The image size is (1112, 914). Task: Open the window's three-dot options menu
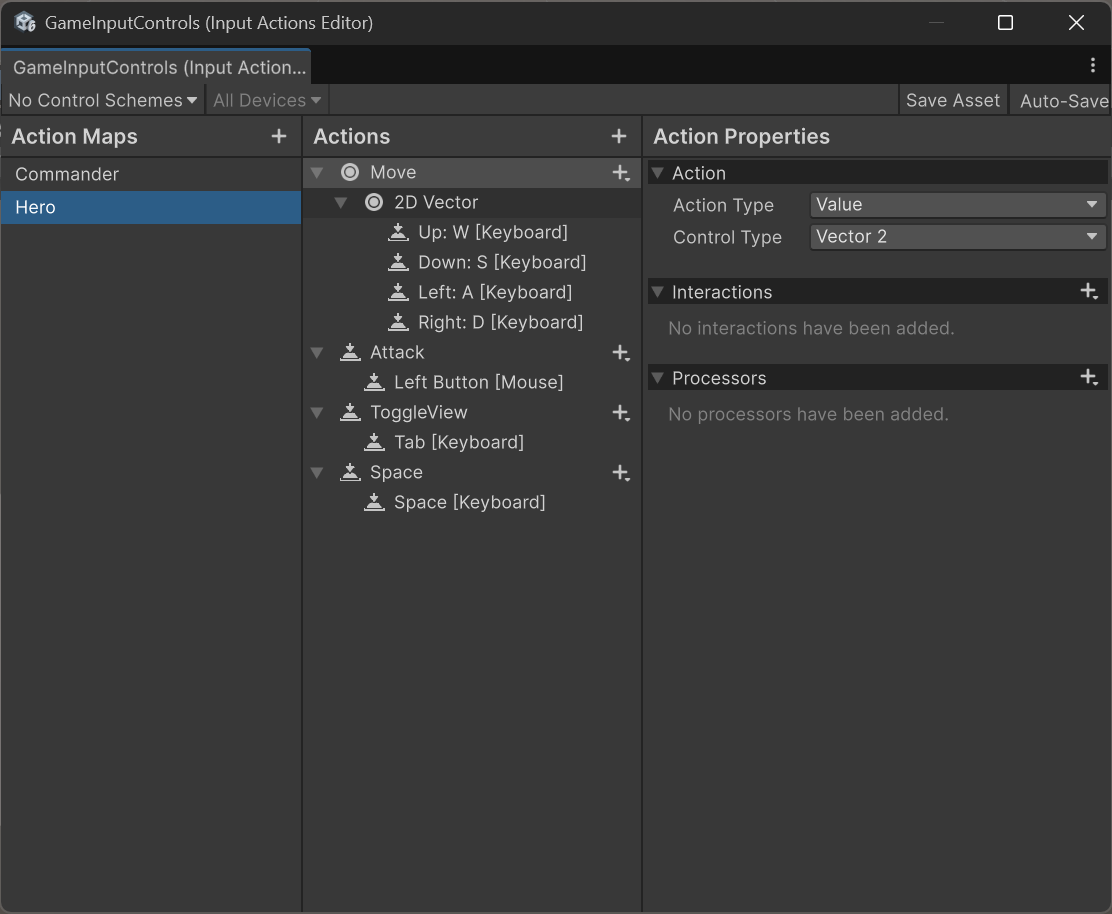pos(1093,65)
